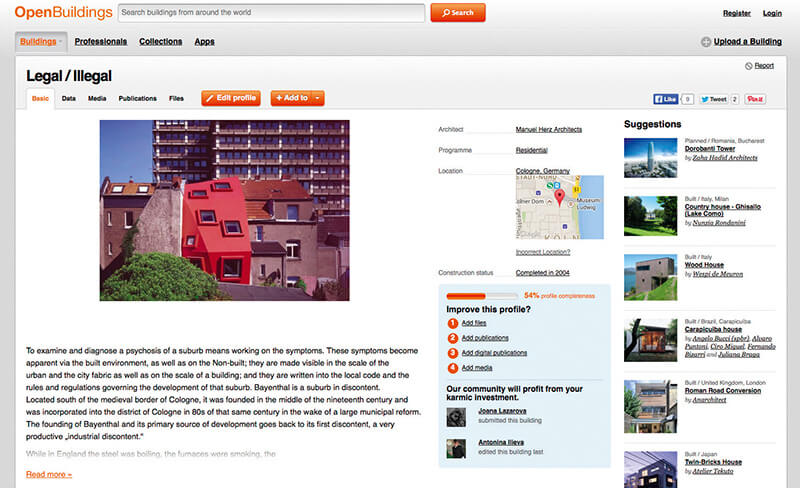This screenshot has height=488, width=800.
Task: Click the Edit profile button
Action: tap(231, 98)
